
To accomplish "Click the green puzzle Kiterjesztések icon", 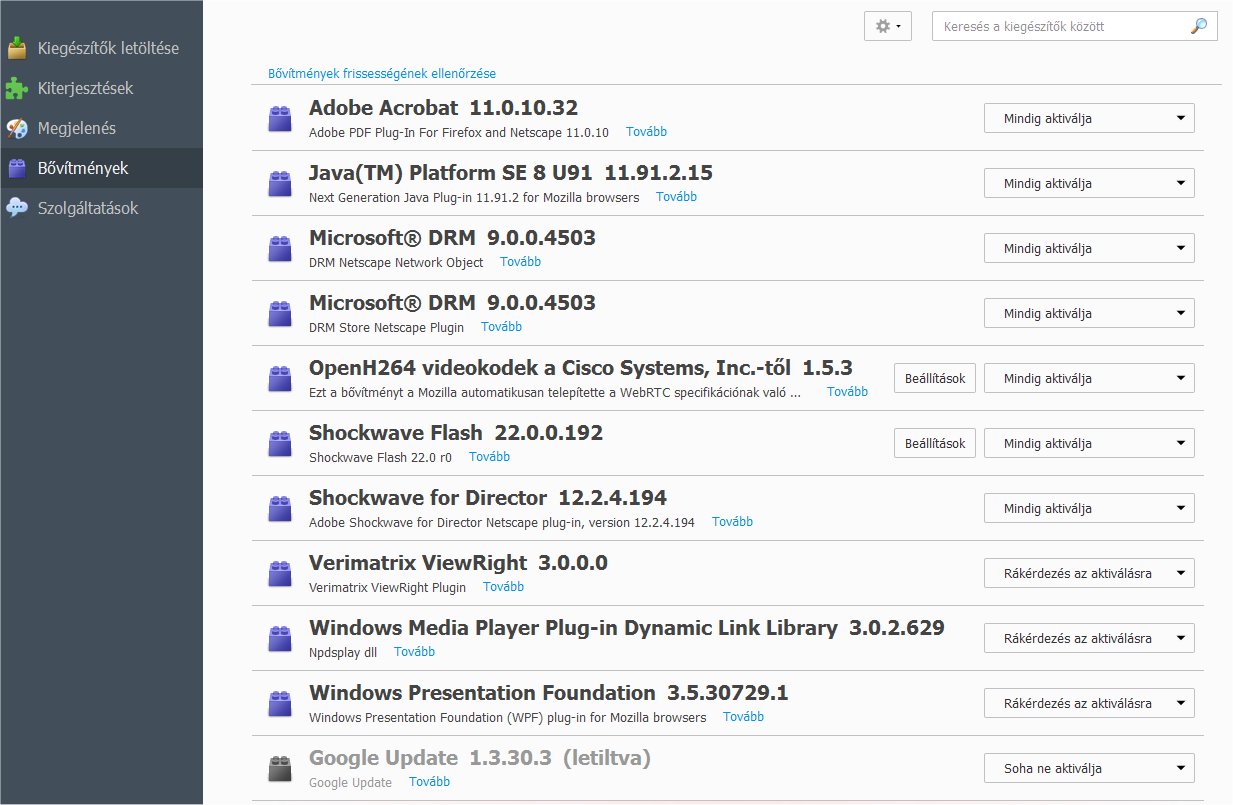I will pos(16,88).
